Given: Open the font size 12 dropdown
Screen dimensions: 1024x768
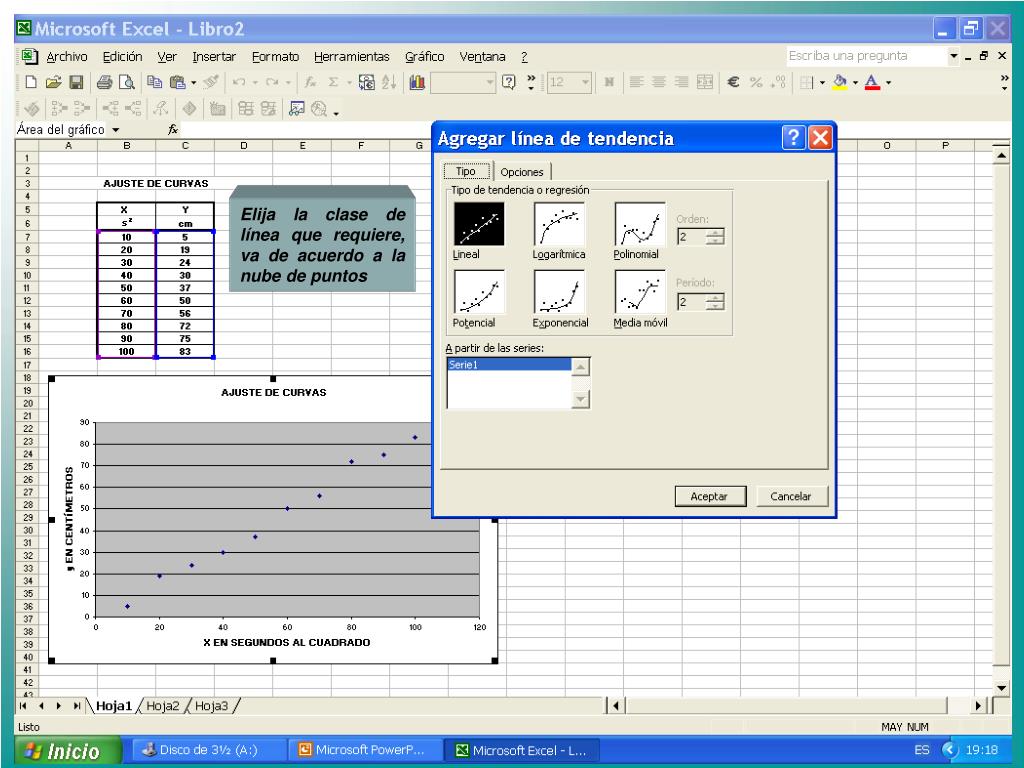Looking at the screenshot, I should [585, 82].
